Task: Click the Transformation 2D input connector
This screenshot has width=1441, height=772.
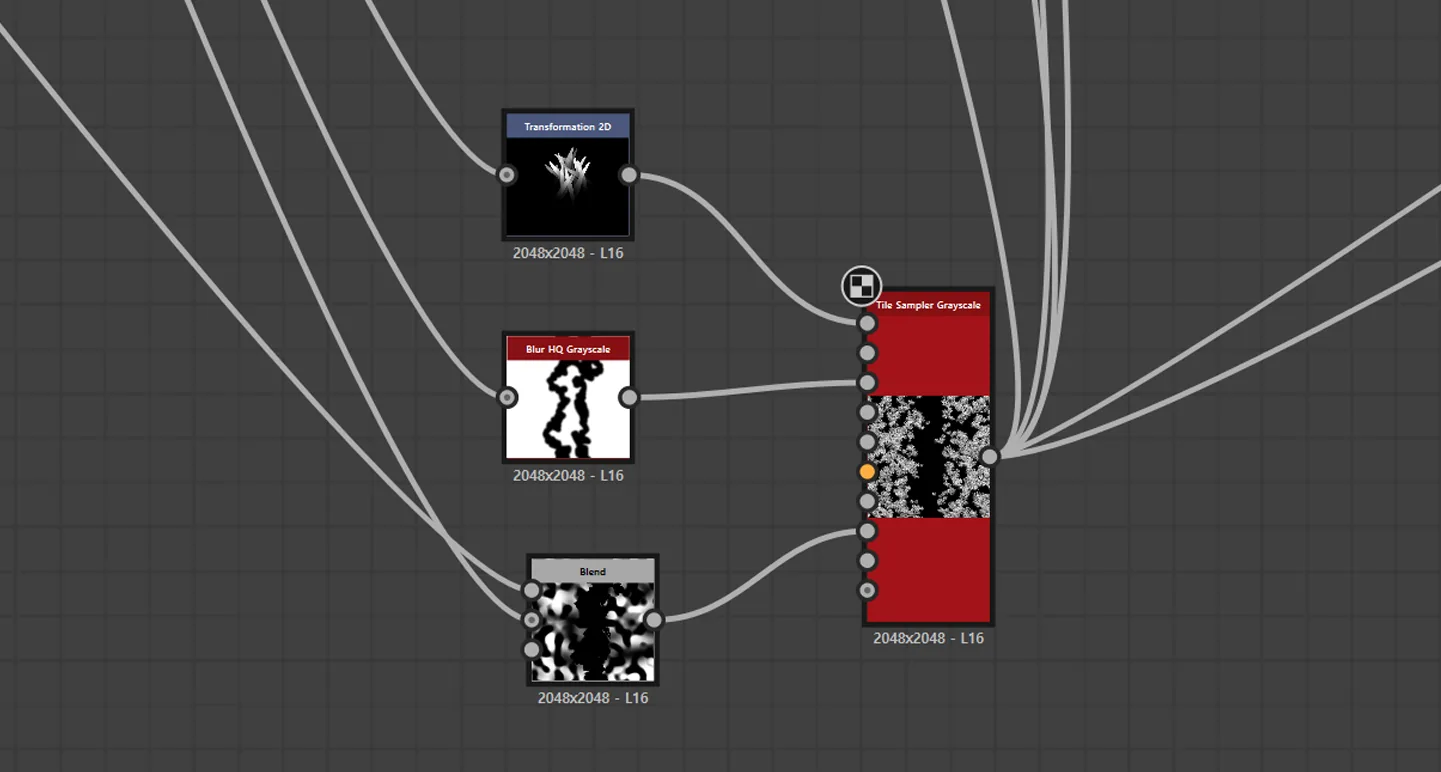Action: (507, 175)
